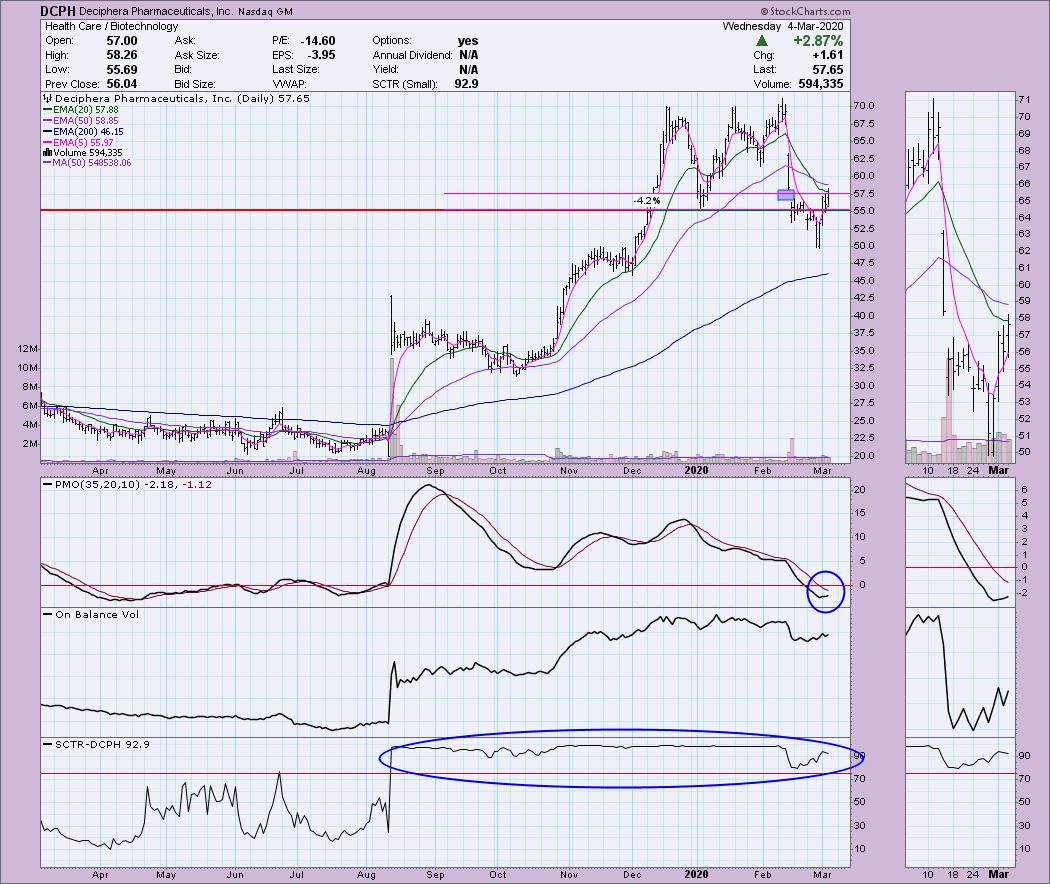The image size is (1050, 884).
Task: Click the header Volume value 594,335
Action: [x=820, y=84]
